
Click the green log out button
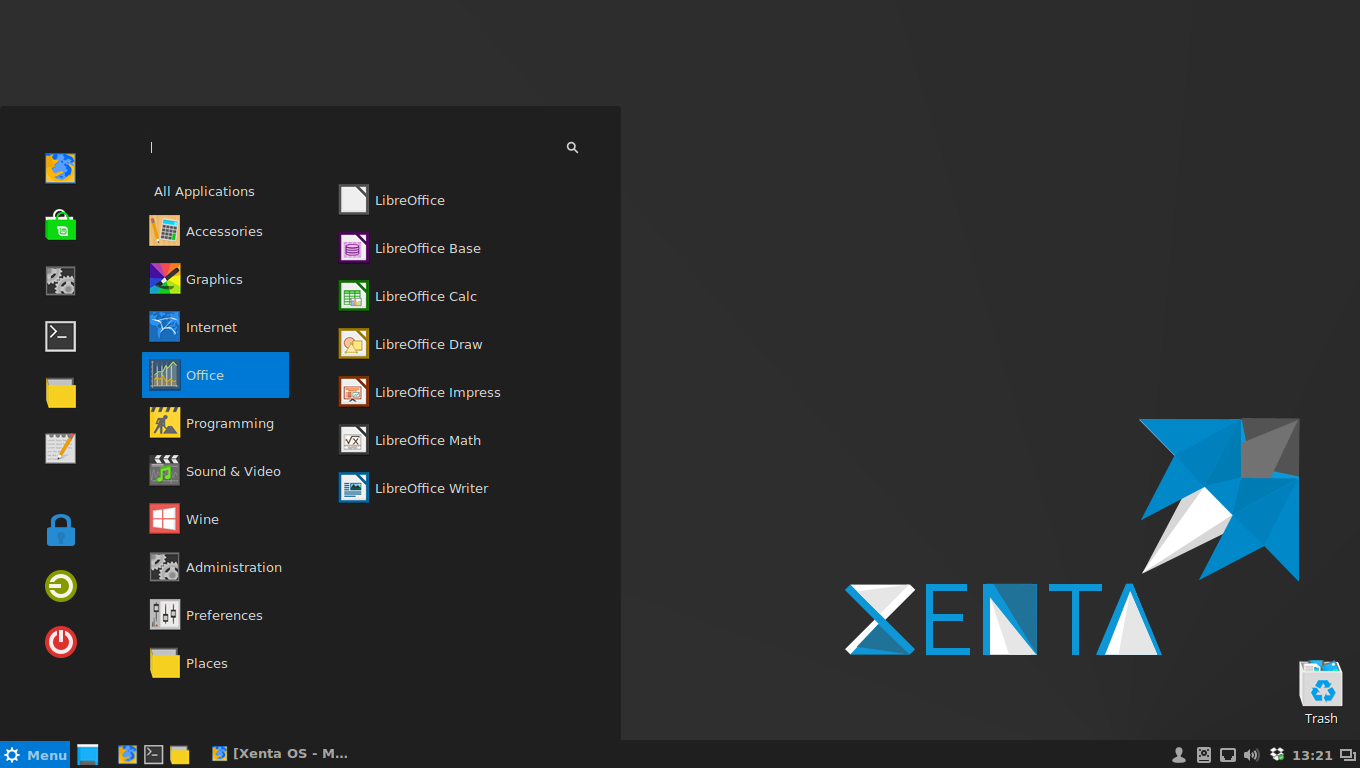click(60, 586)
